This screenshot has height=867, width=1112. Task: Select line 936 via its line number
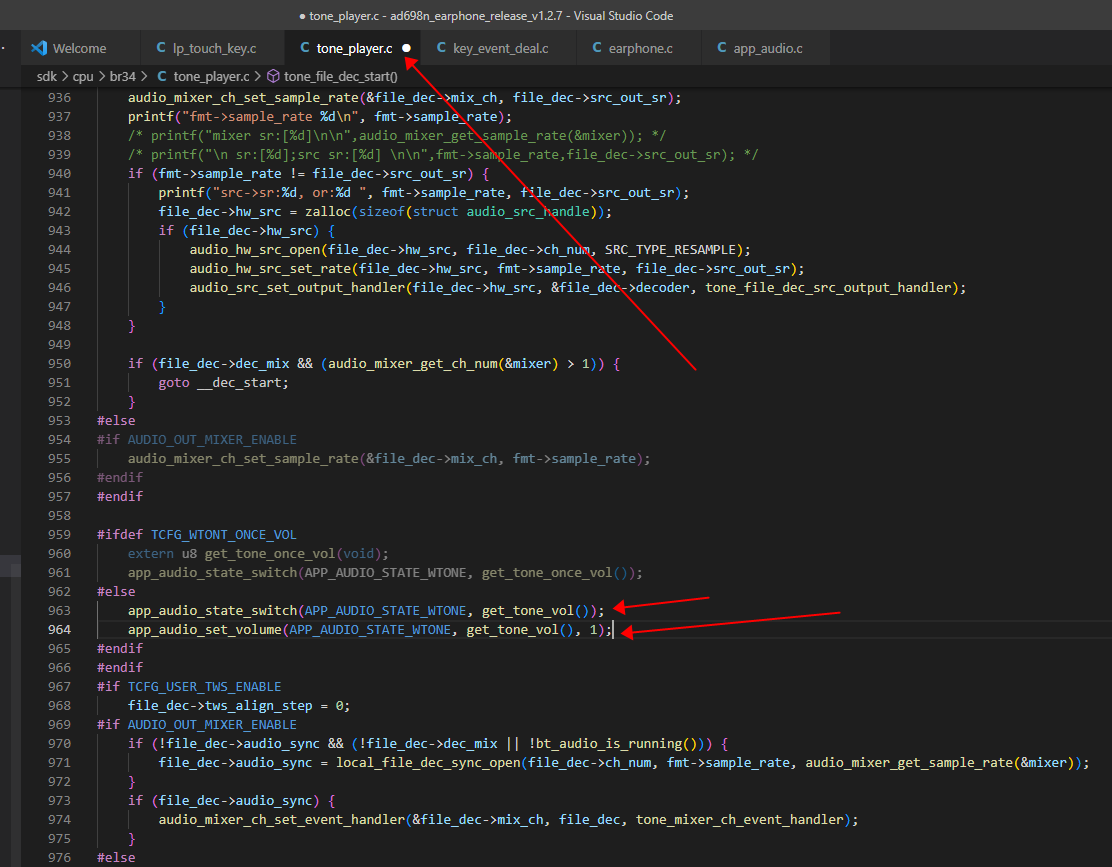click(x=60, y=97)
